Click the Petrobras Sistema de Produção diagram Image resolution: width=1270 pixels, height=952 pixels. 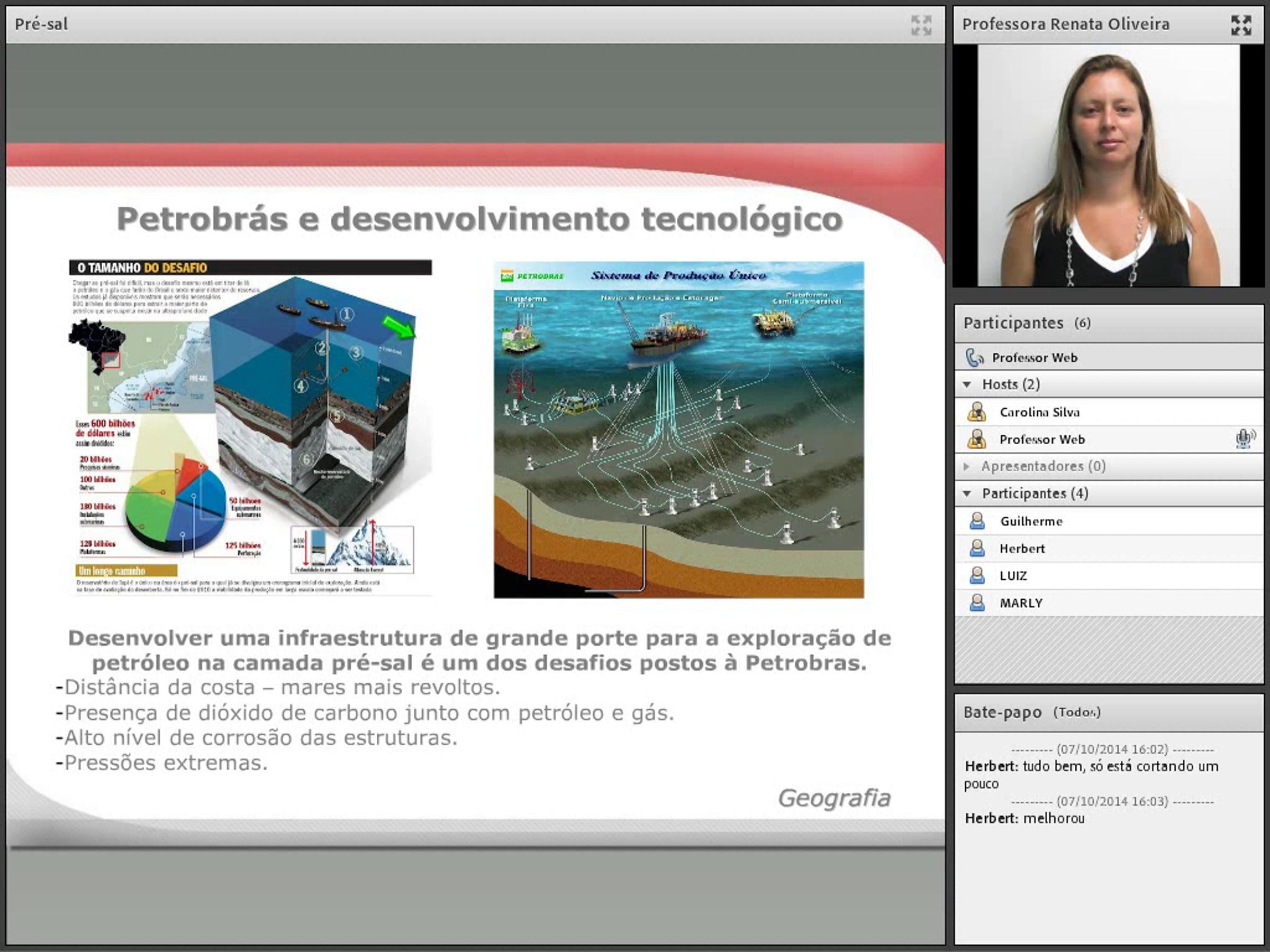click(x=678, y=431)
